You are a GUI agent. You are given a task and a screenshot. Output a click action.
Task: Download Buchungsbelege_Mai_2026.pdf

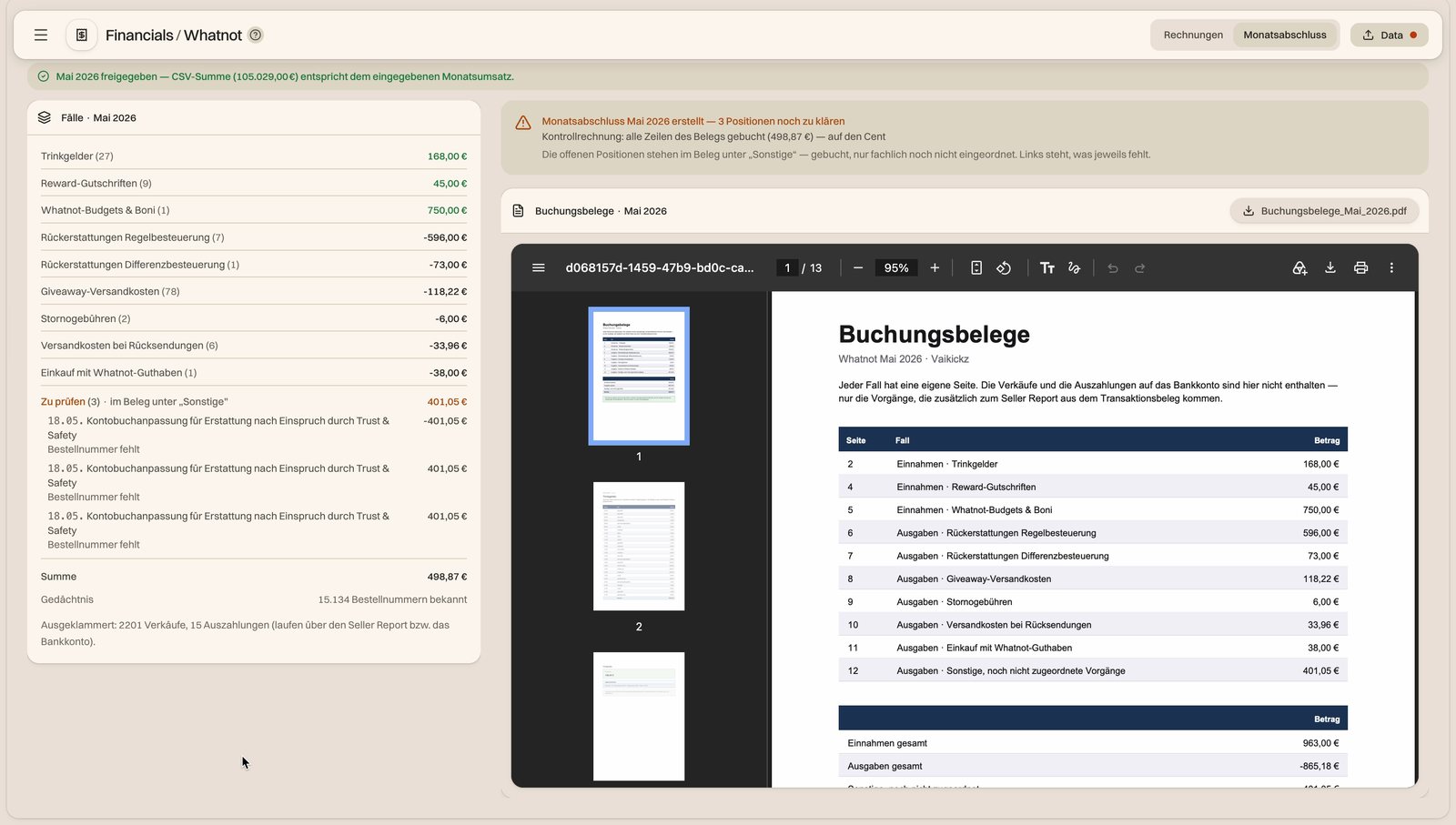[1324, 211]
